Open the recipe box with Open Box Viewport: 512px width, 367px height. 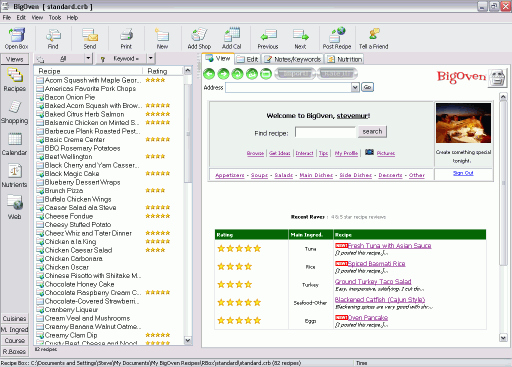16,39
